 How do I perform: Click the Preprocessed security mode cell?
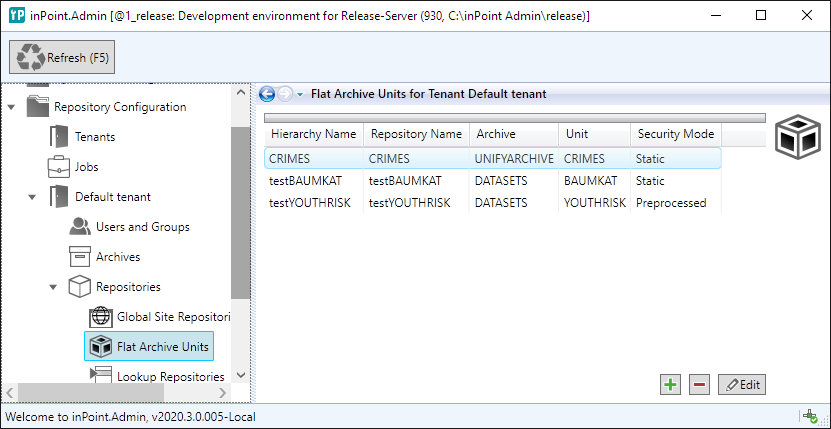(x=671, y=203)
